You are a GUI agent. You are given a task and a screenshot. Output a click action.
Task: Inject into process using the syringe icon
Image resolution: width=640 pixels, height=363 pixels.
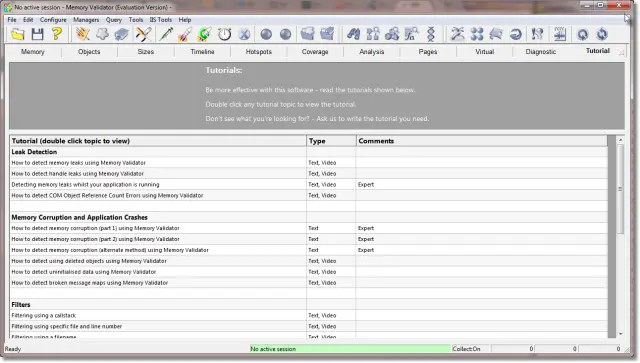166,34
